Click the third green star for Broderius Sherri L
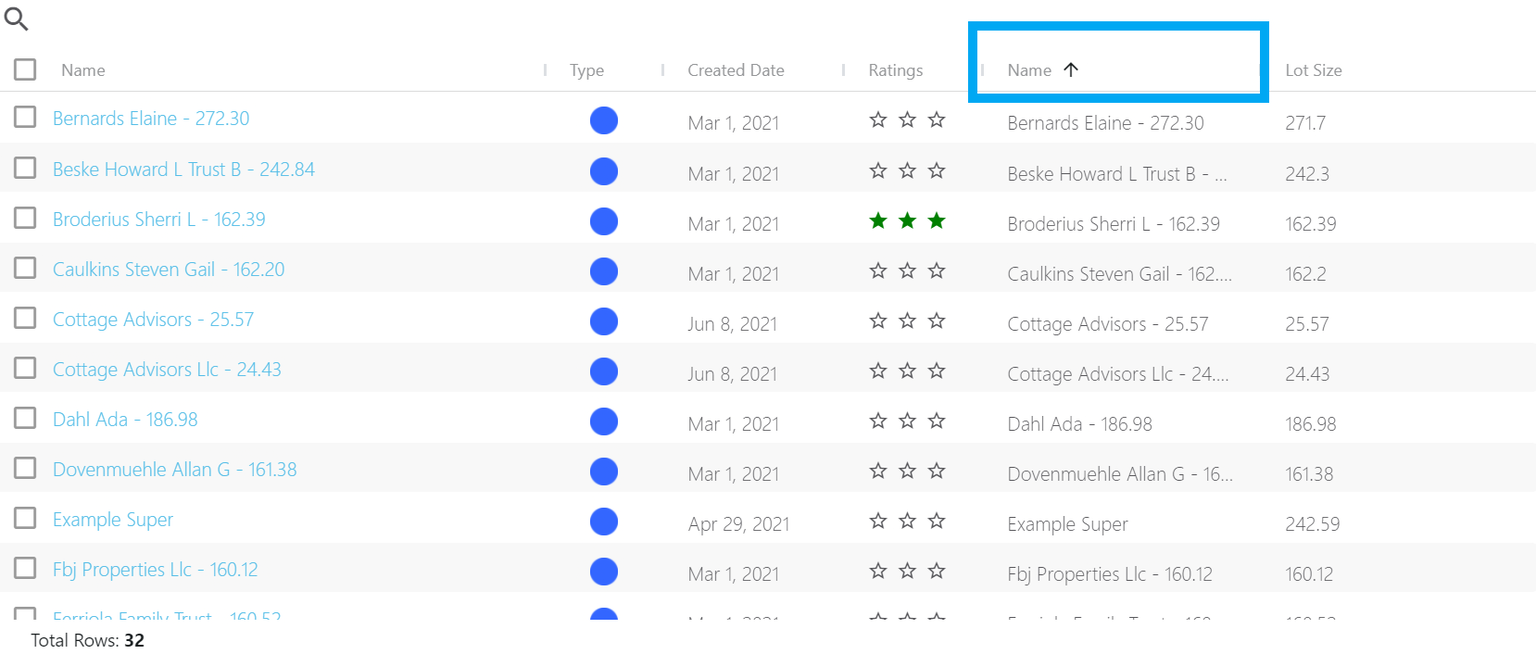The width and height of the screenshot is (1536, 654). point(936,219)
